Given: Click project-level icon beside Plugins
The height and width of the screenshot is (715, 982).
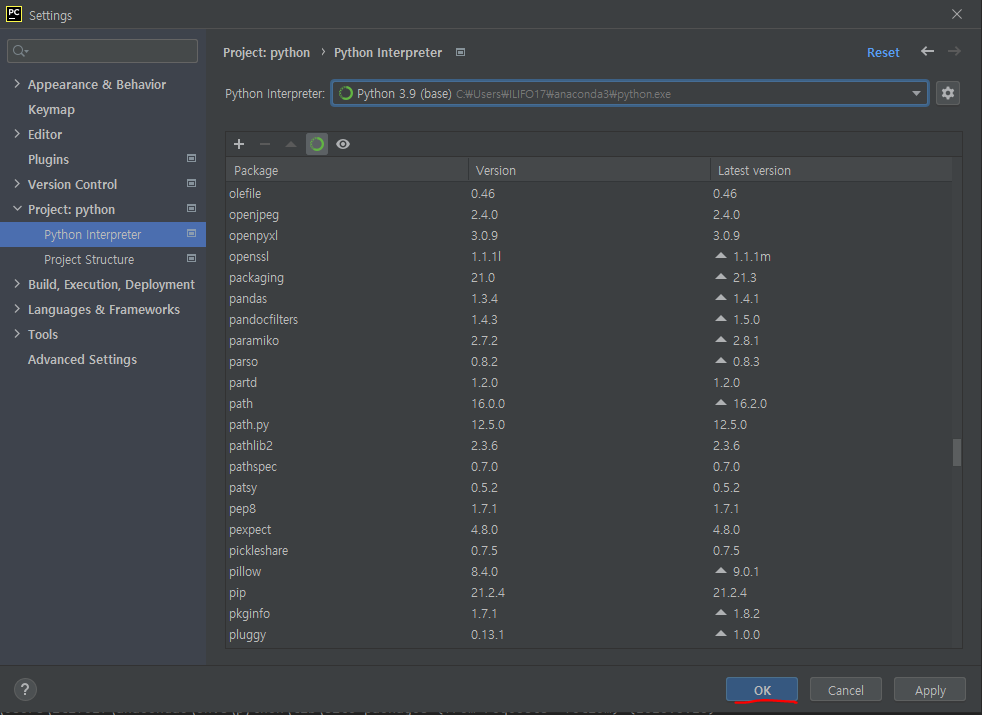Looking at the screenshot, I should pos(192,158).
